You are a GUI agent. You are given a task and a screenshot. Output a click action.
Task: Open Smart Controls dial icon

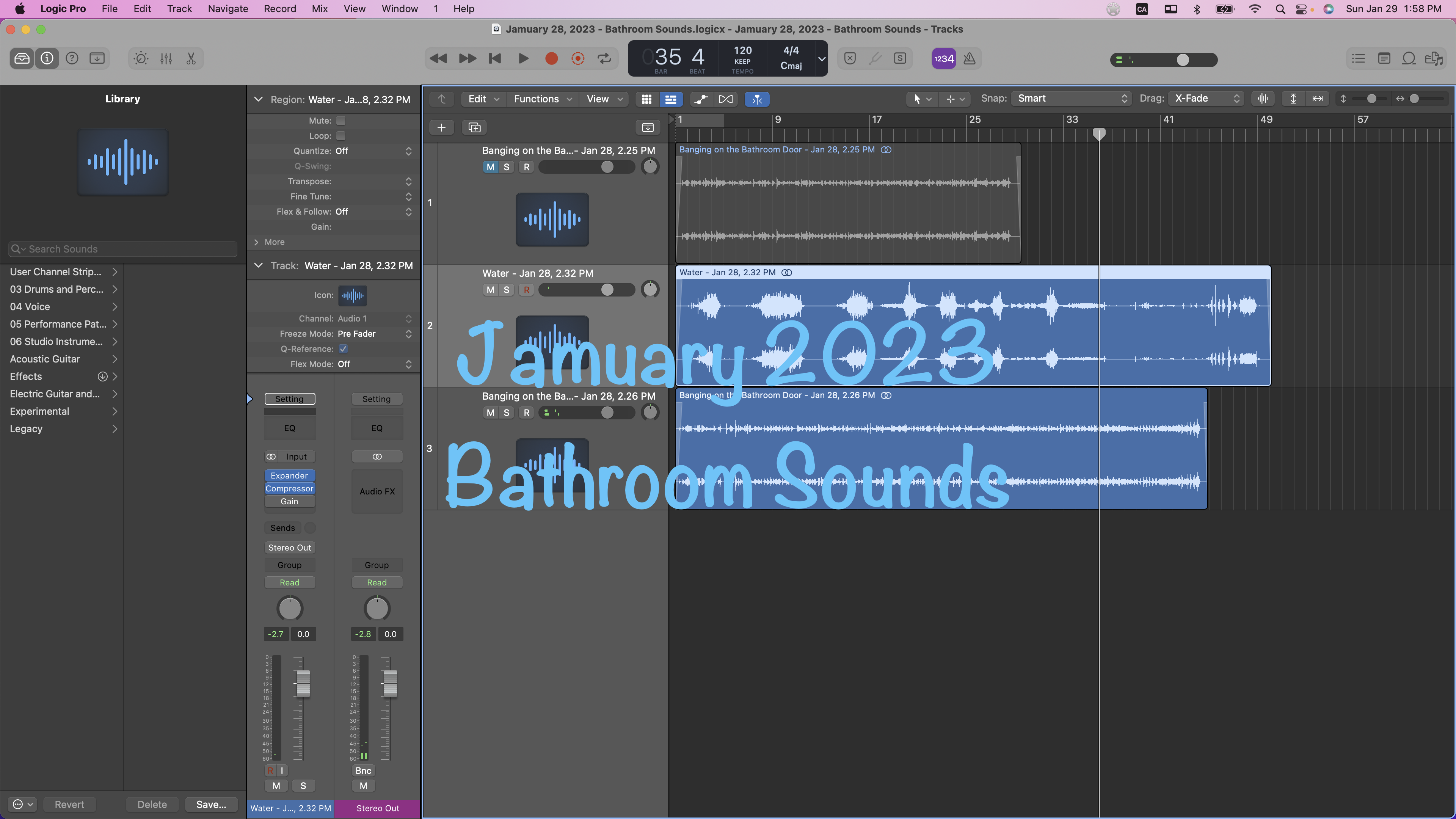(x=141, y=58)
